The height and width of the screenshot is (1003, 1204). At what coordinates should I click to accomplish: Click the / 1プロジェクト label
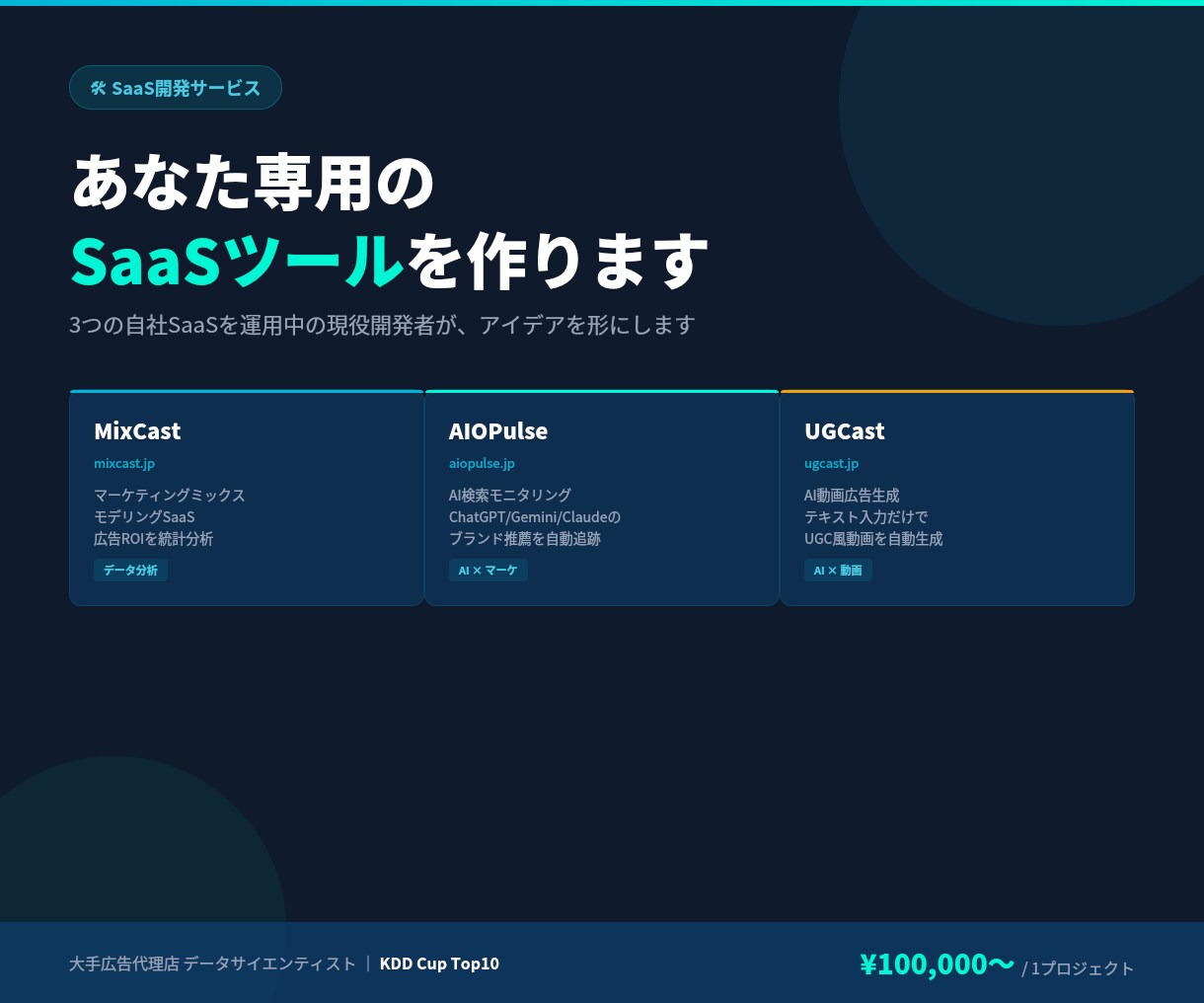click(x=1078, y=968)
